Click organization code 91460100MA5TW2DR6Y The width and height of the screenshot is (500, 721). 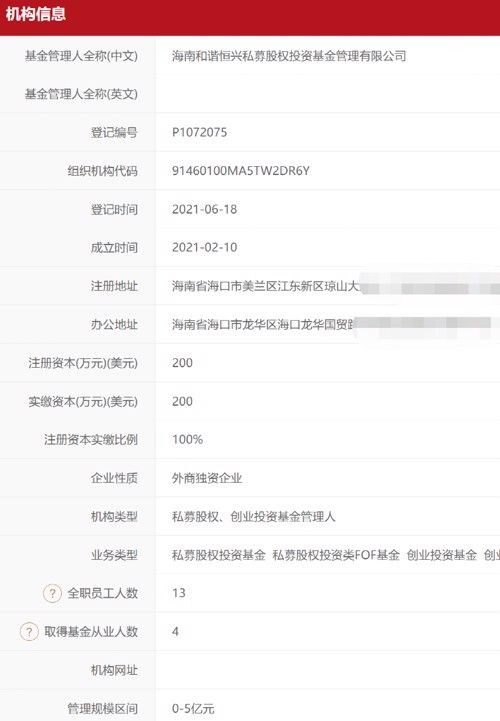tap(241, 171)
